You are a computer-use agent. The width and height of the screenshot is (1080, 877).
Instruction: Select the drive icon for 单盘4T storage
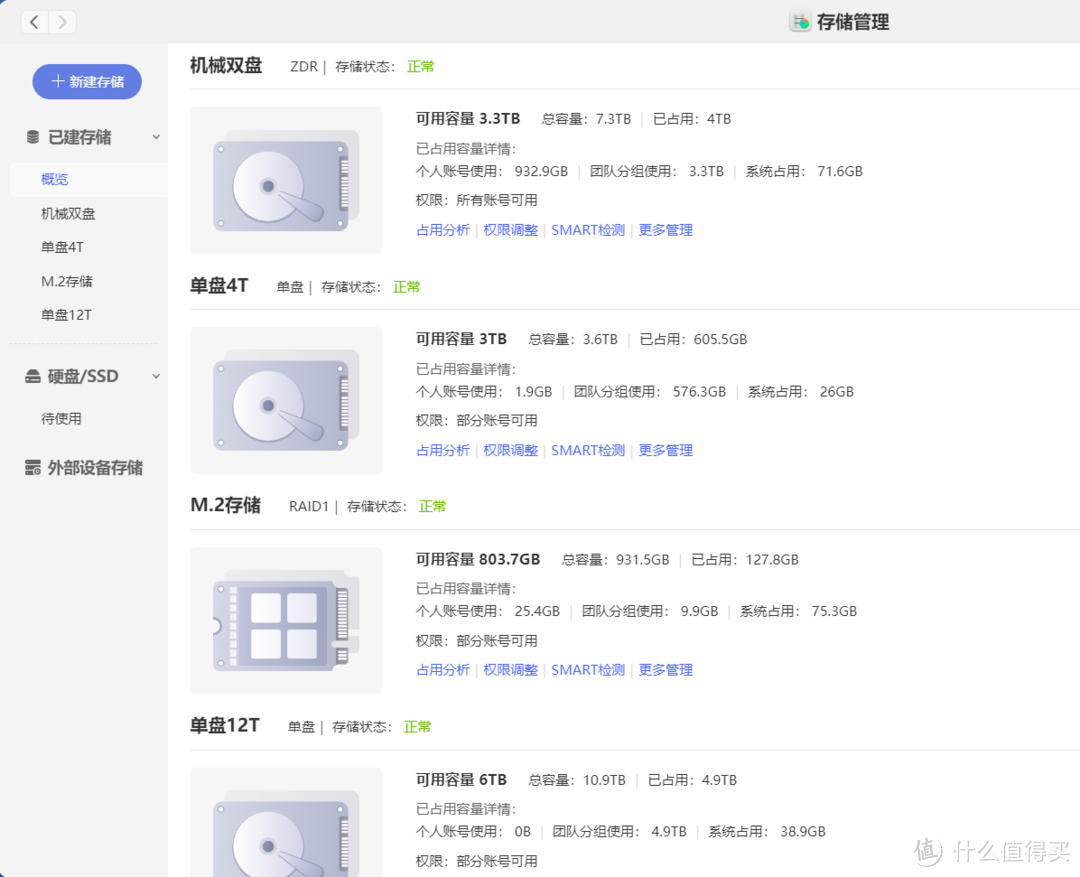(x=285, y=400)
